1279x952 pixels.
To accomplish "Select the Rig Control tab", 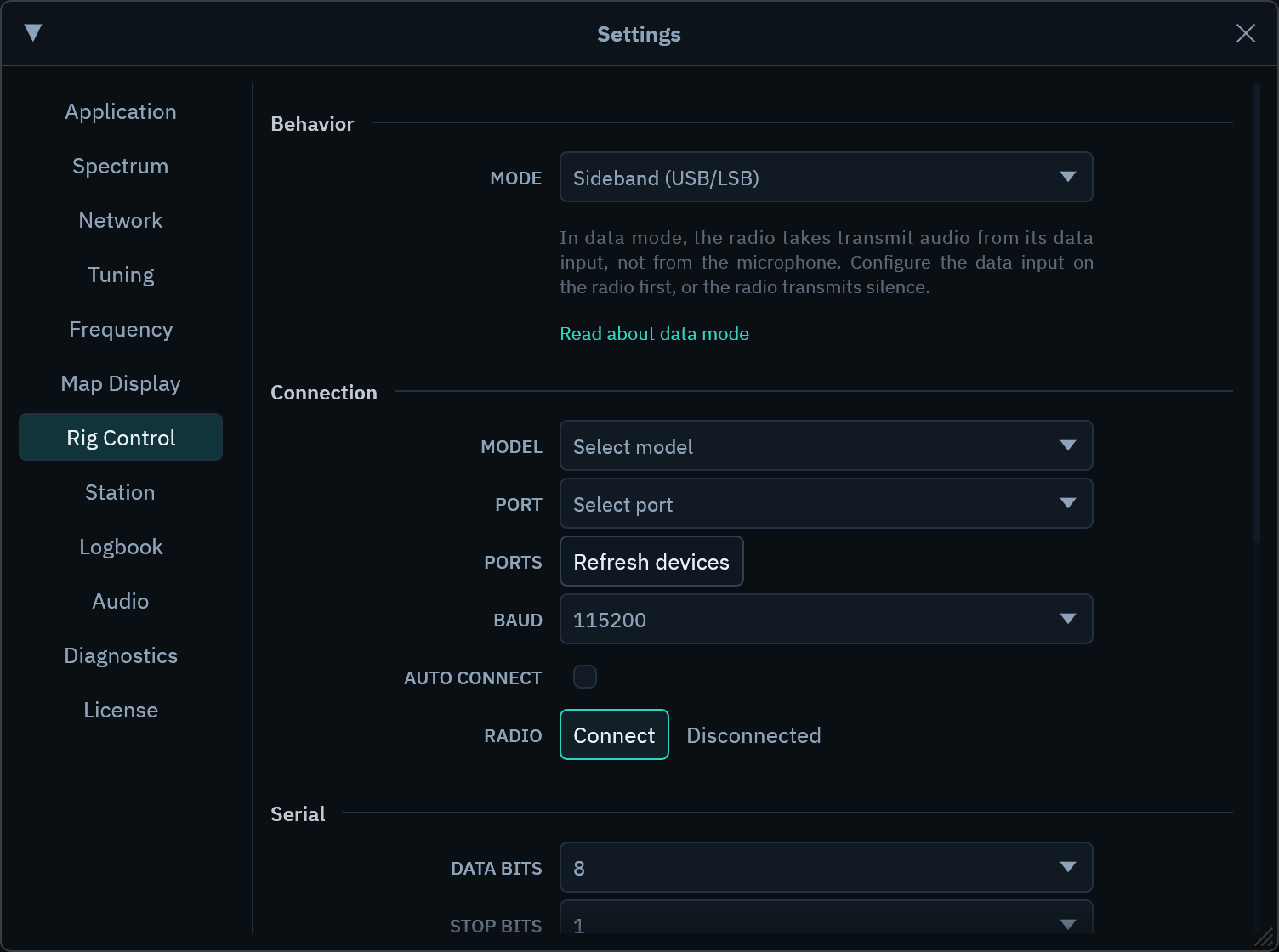I will click(x=121, y=437).
